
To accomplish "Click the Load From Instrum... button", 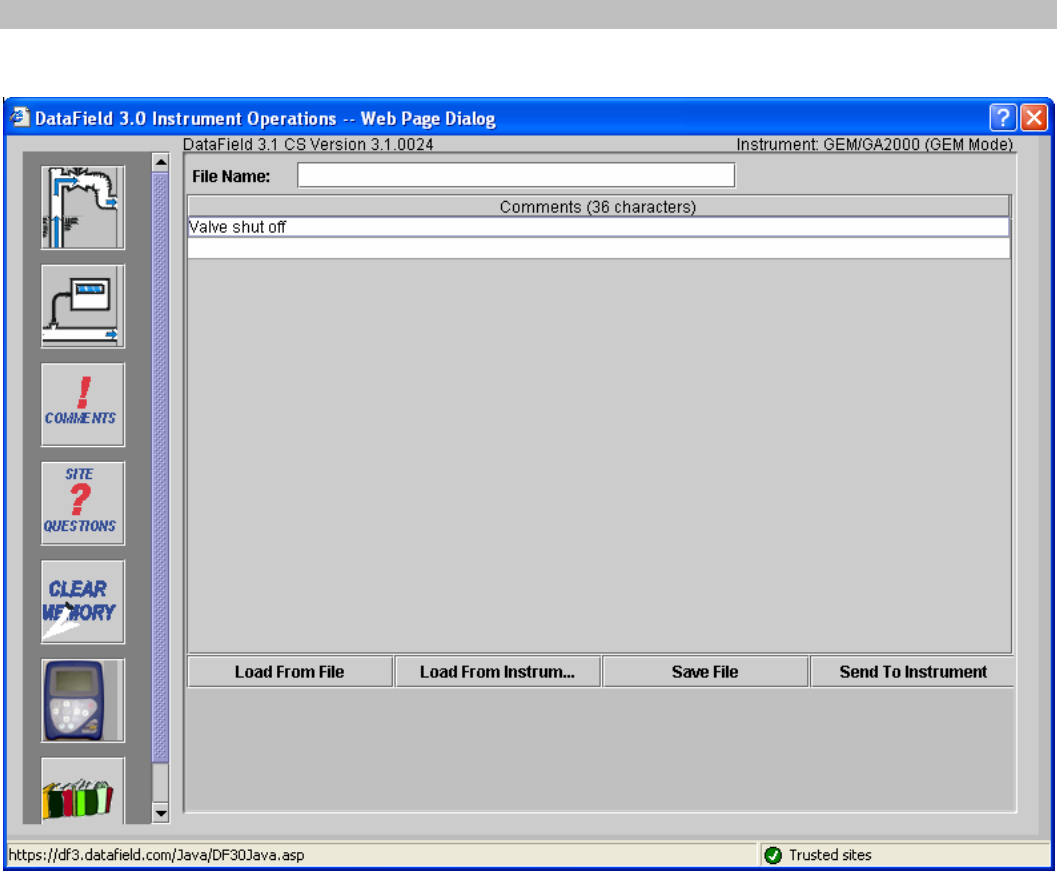I will [x=497, y=671].
